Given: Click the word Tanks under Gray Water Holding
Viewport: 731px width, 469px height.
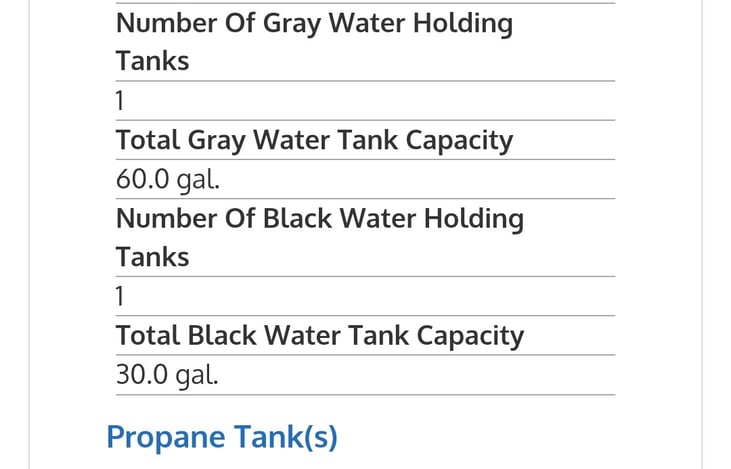Looking at the screenshot, I should point(152,62).
